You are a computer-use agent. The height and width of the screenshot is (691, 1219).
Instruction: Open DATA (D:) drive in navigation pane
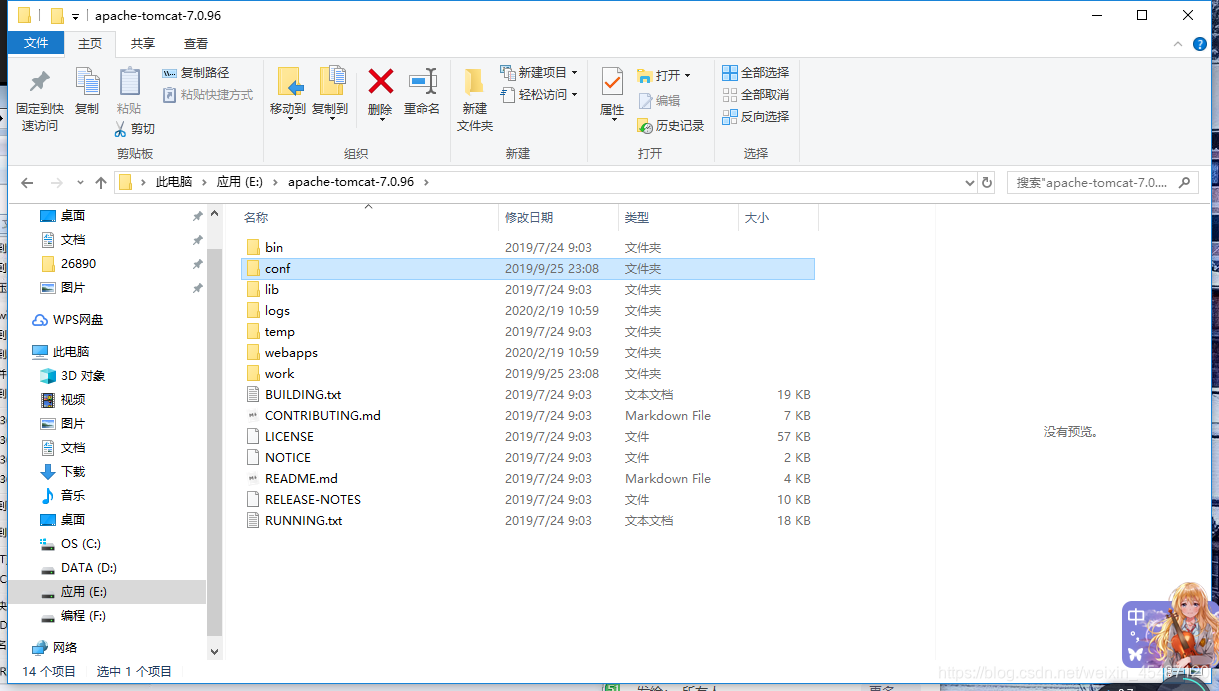coord(89,568)
